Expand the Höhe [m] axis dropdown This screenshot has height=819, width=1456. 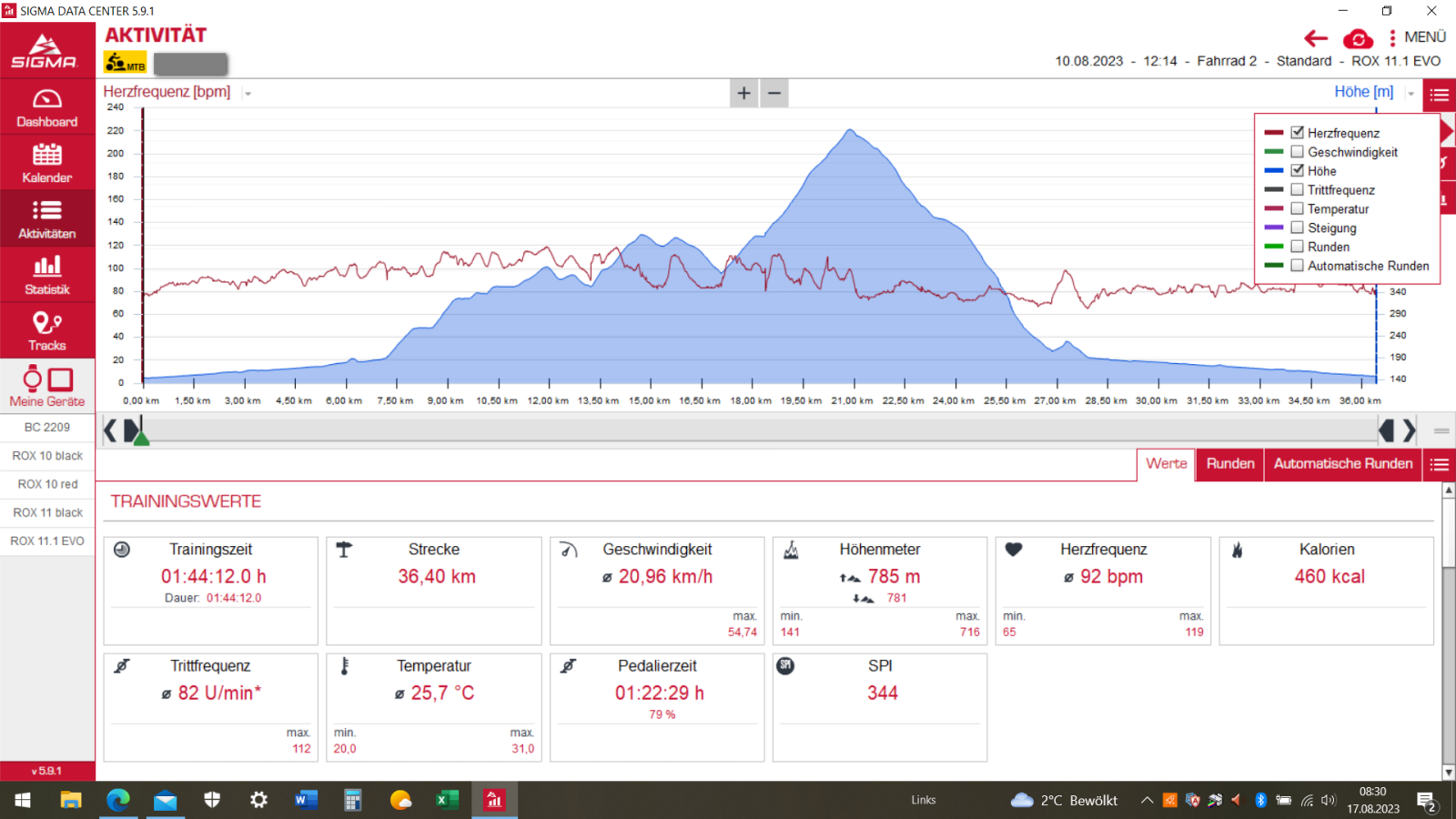pos(1410,94)
